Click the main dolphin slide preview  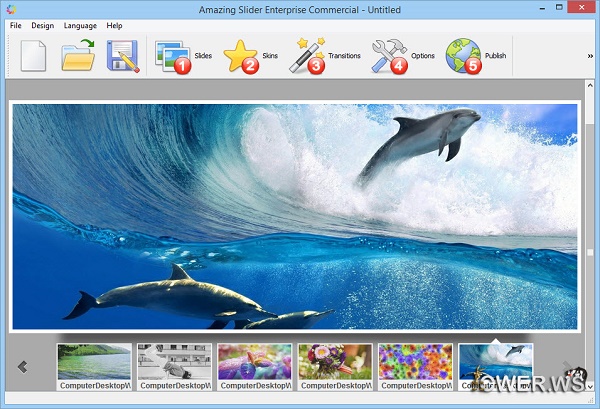(x=295, y=217)
